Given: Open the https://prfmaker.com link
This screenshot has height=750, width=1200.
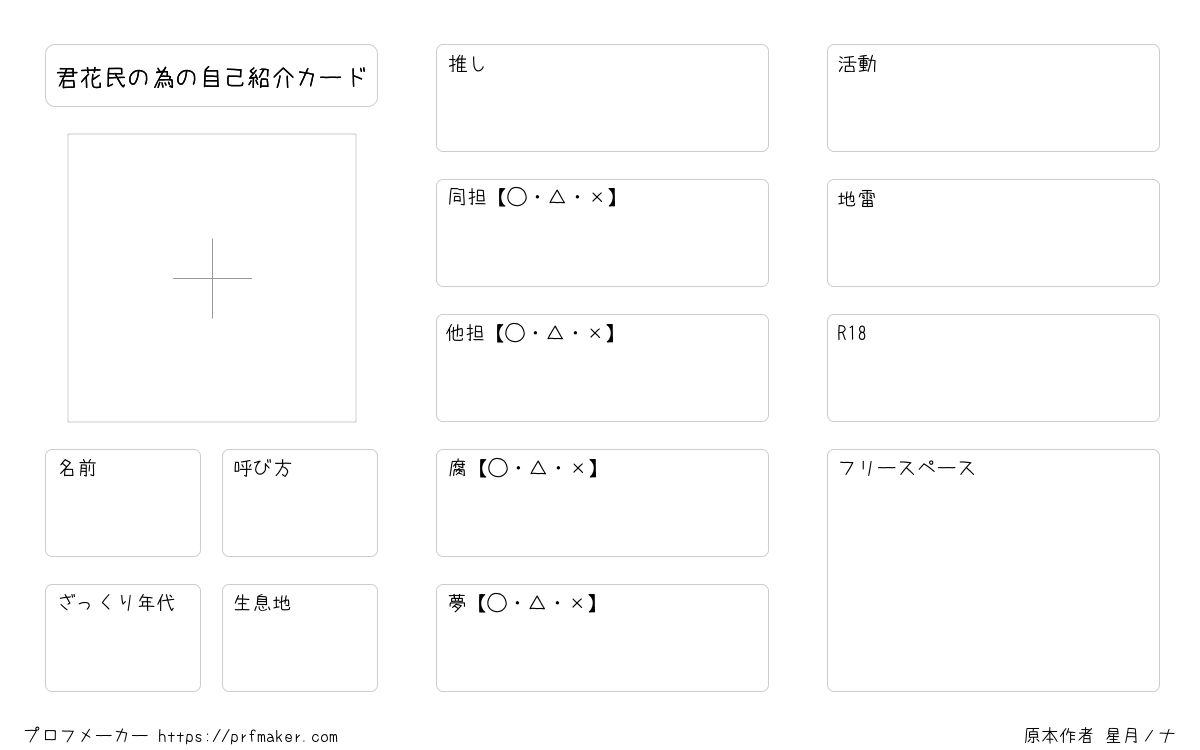Looking at the screenshot, I should (248, 737).
